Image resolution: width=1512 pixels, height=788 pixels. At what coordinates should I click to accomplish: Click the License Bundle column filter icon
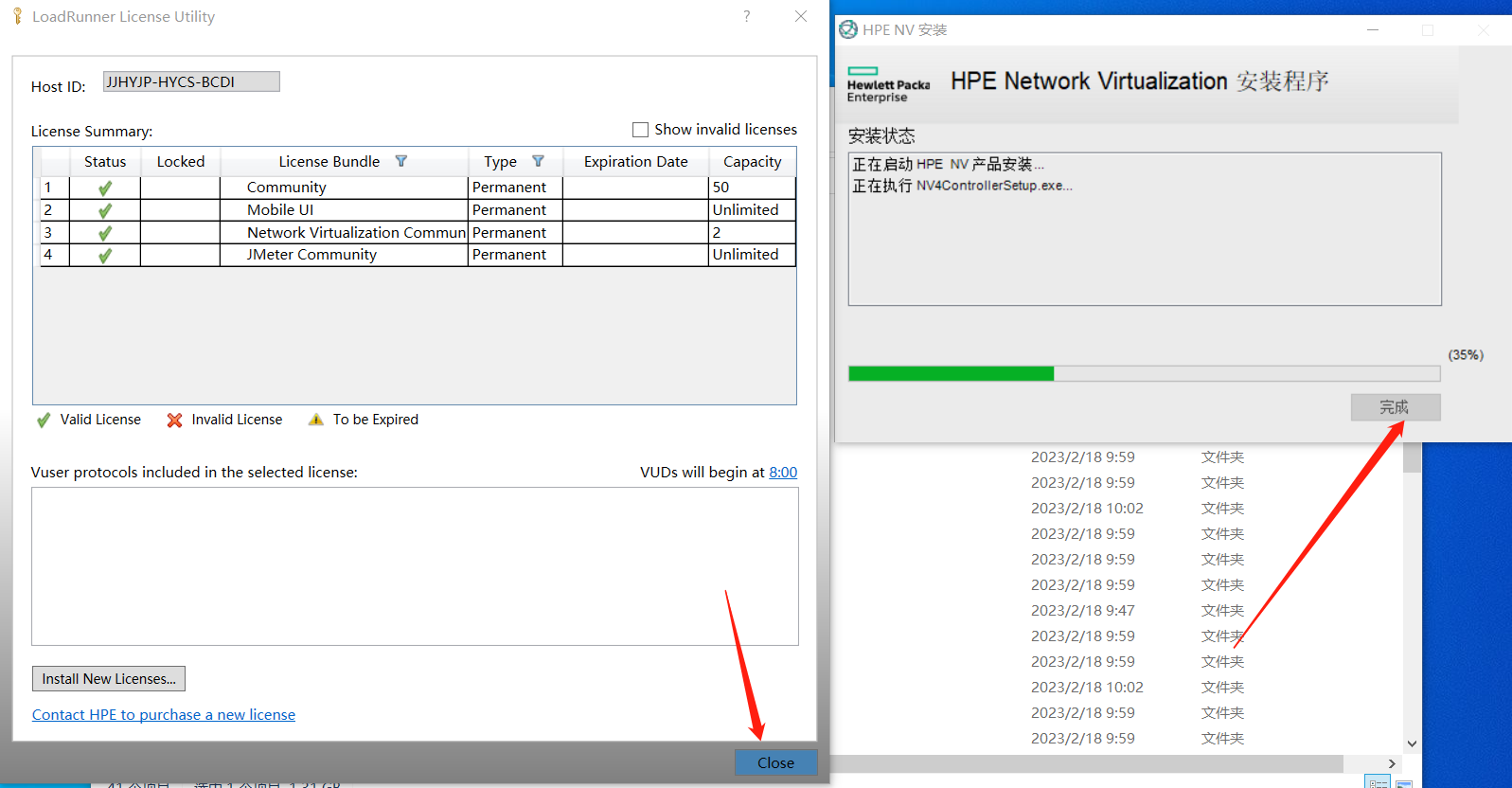401,161
